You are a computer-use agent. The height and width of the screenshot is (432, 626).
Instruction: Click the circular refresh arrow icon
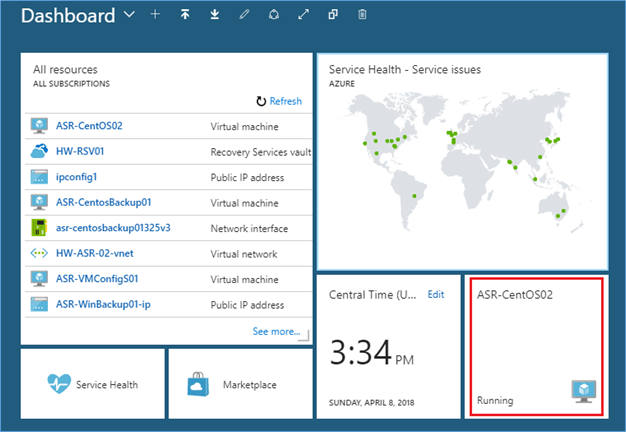point(261,101)
